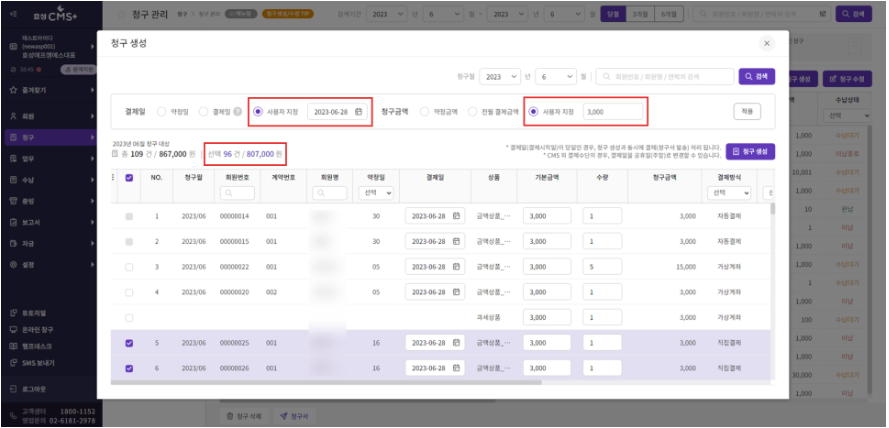Open the 보고서 sidebar menu

(52, 222)
